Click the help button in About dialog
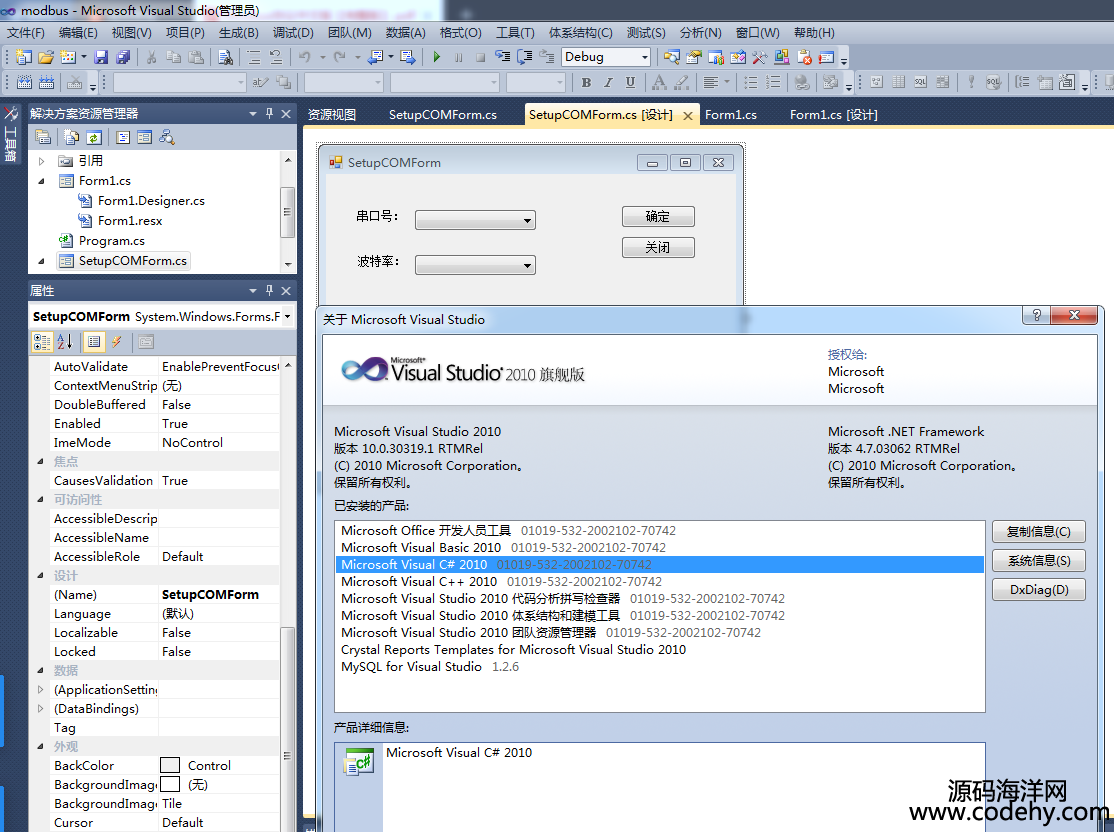 (x=1036, y=315)
